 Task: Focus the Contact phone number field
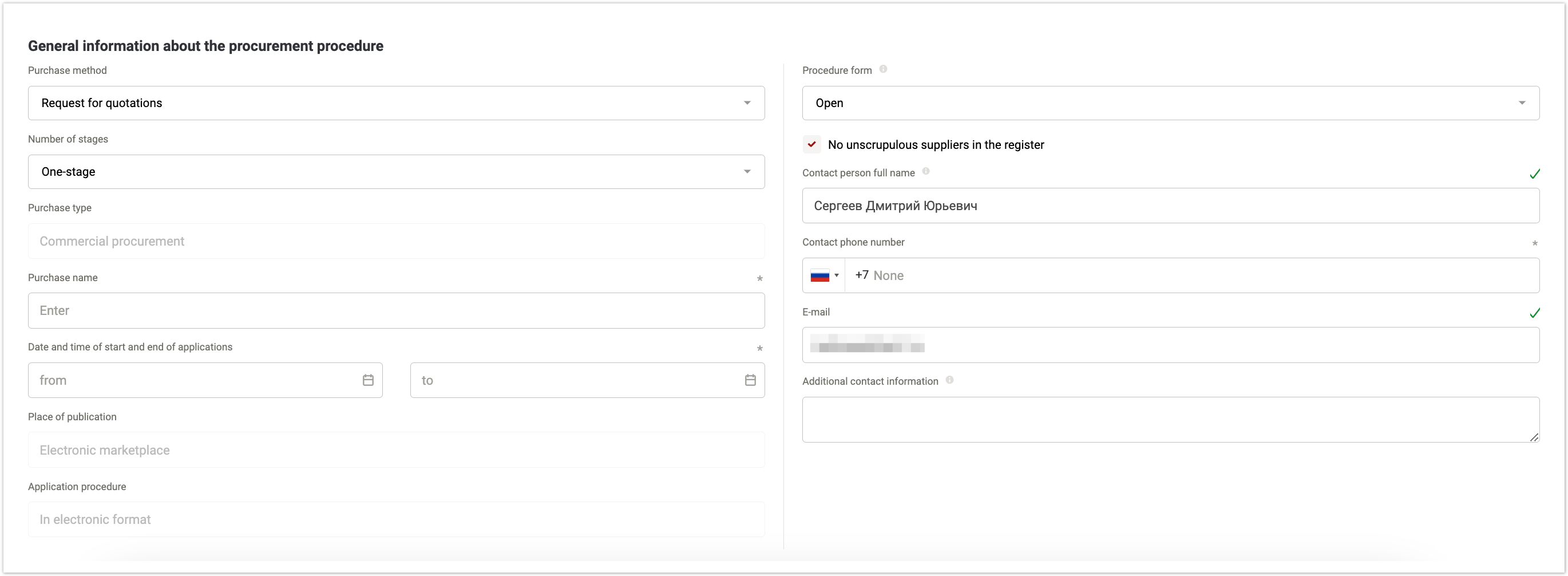click(x=1187, y=276)
